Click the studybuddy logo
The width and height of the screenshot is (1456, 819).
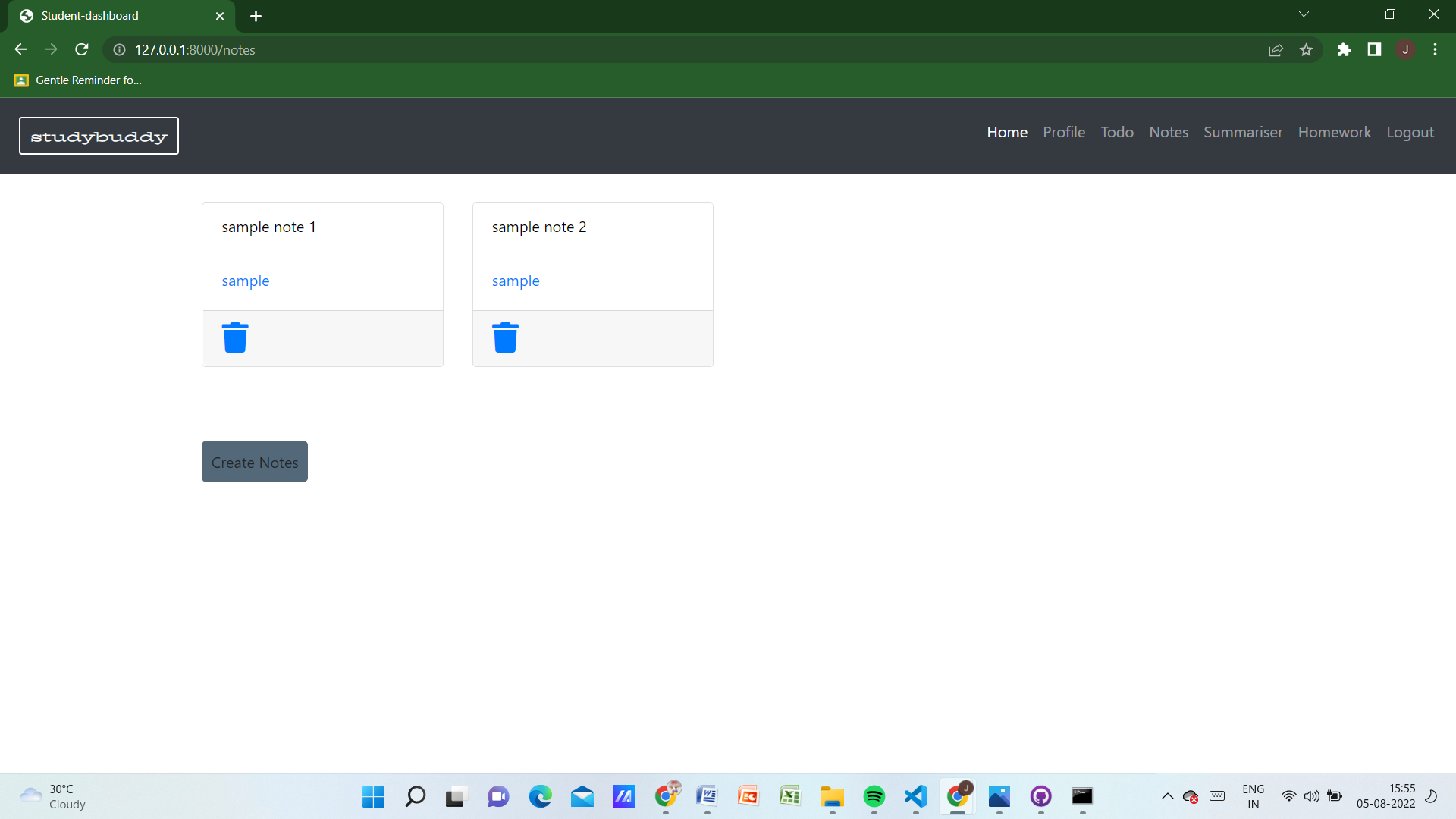(99, 136)
